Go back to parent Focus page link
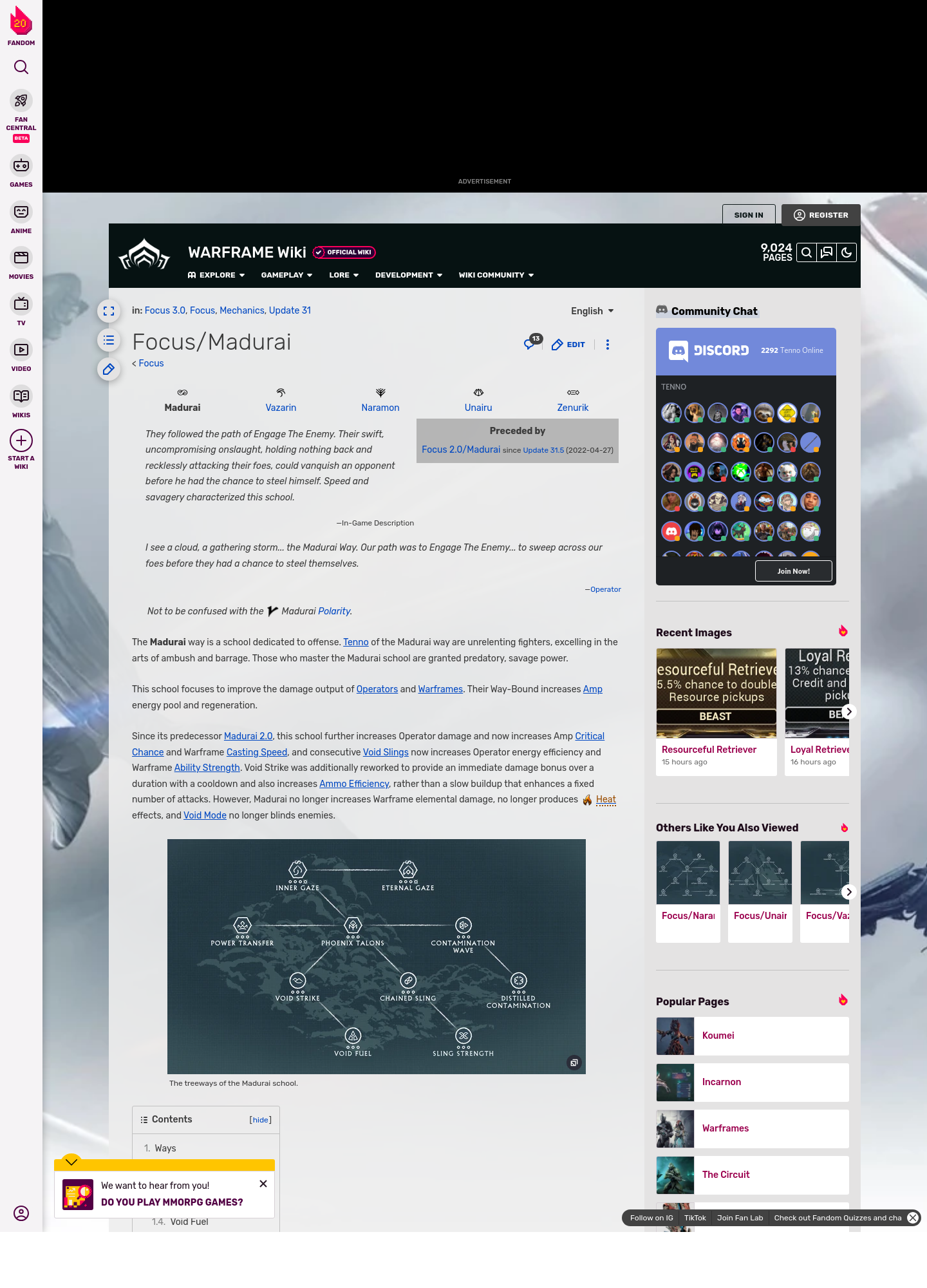 coord(151,363)
